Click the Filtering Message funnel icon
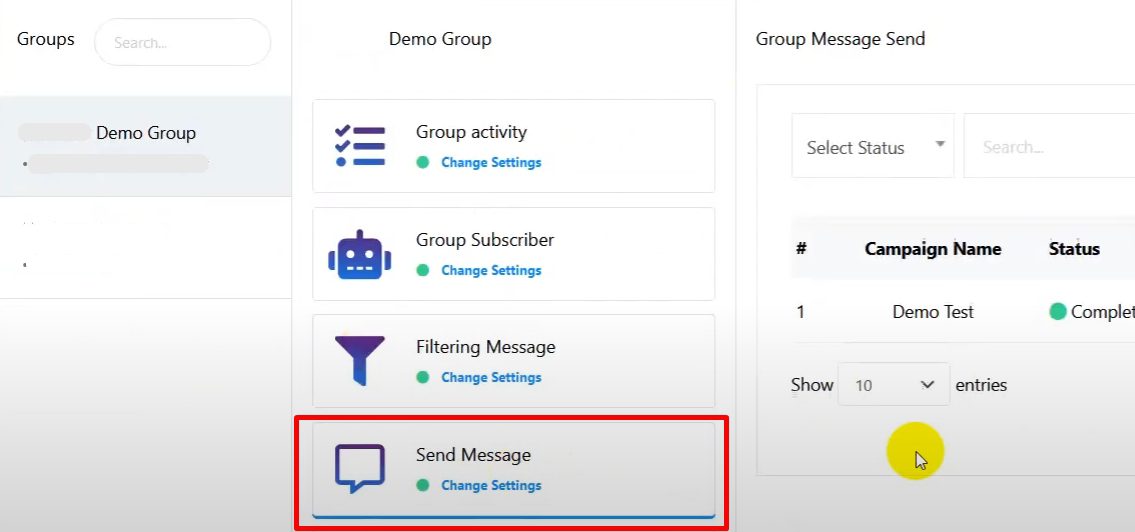The image size is (1135, 532). click(x=359, y=361)
